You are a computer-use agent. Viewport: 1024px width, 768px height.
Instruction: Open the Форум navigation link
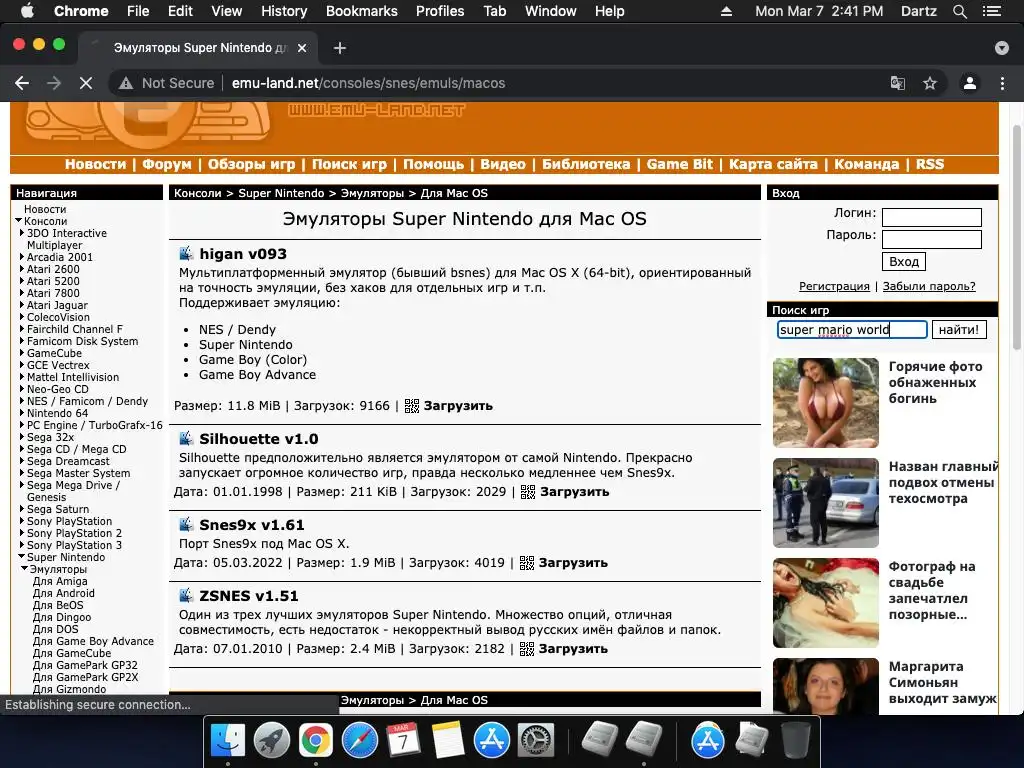pos(167,164)
